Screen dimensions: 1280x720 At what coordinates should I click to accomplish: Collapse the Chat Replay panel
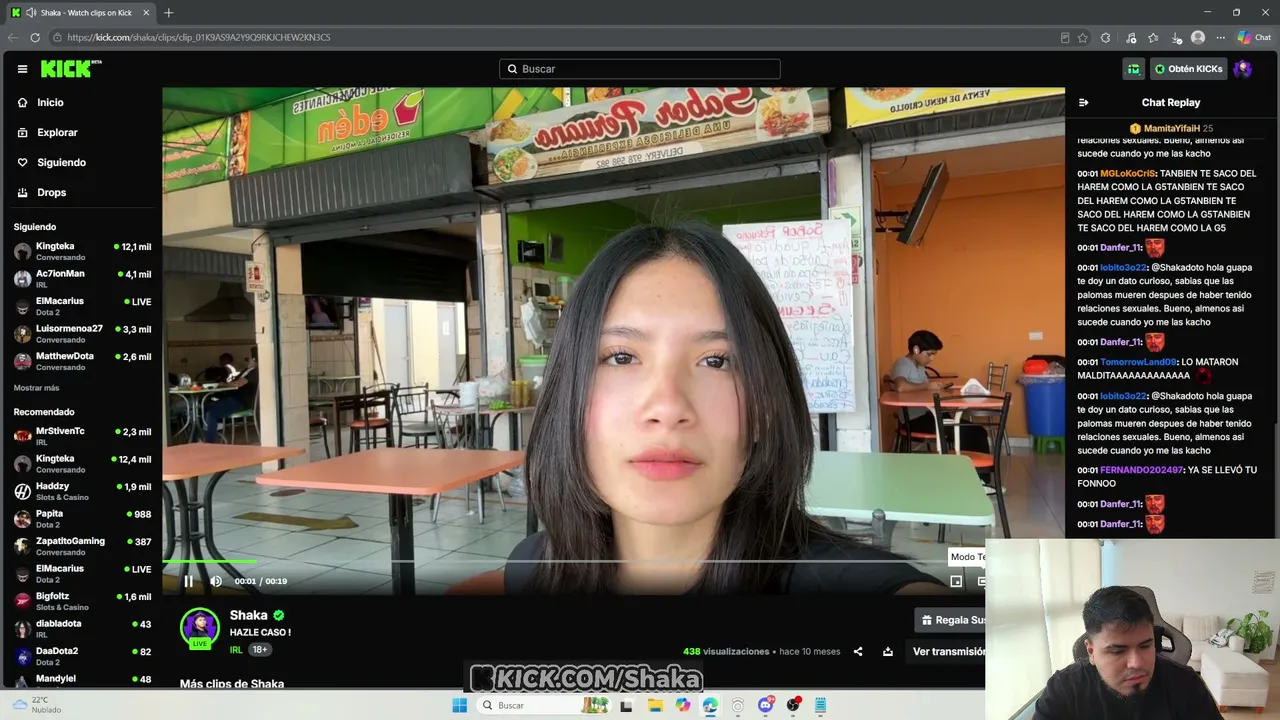pyautogui.click(x=1083, y=102)
